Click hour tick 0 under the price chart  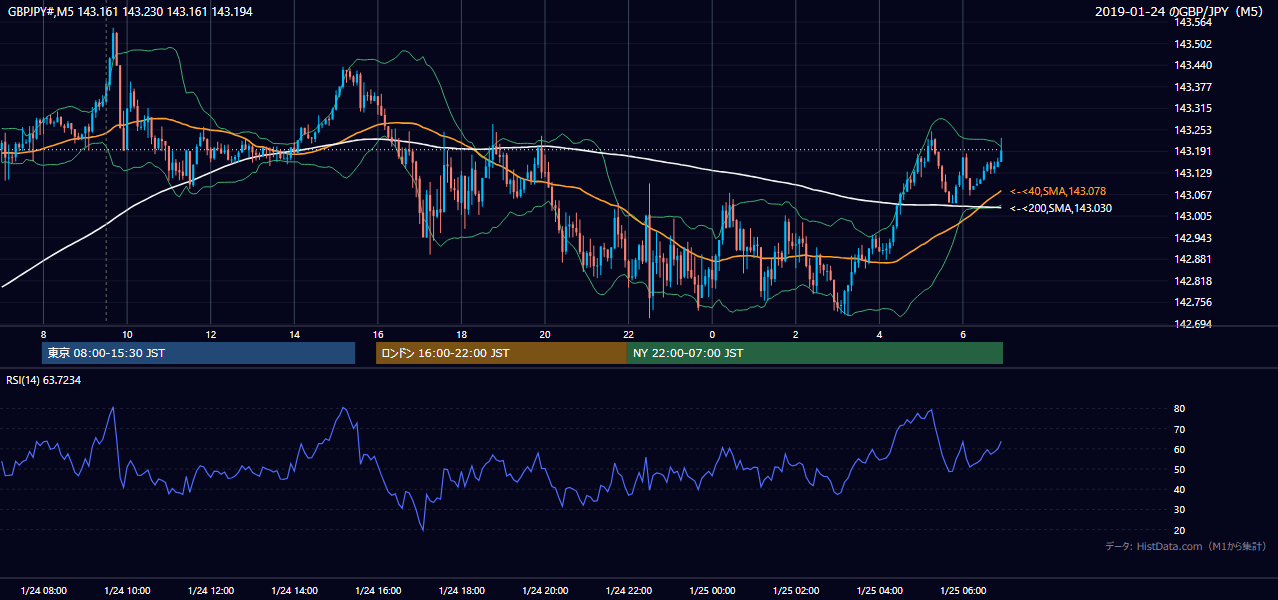712,334
